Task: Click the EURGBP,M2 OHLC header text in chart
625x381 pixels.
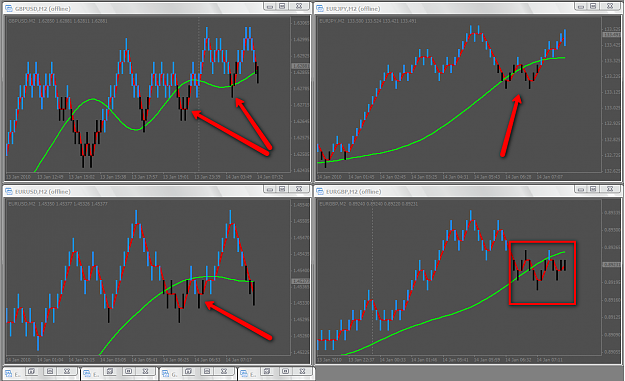Action: [369, 204]
